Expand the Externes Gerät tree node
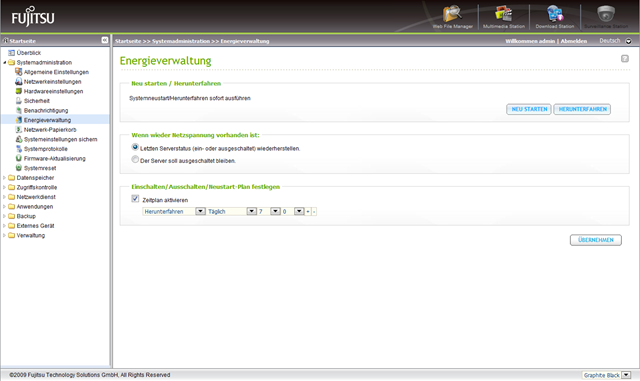The width and height of the screenshot is (640, 381). coord(4,225)
